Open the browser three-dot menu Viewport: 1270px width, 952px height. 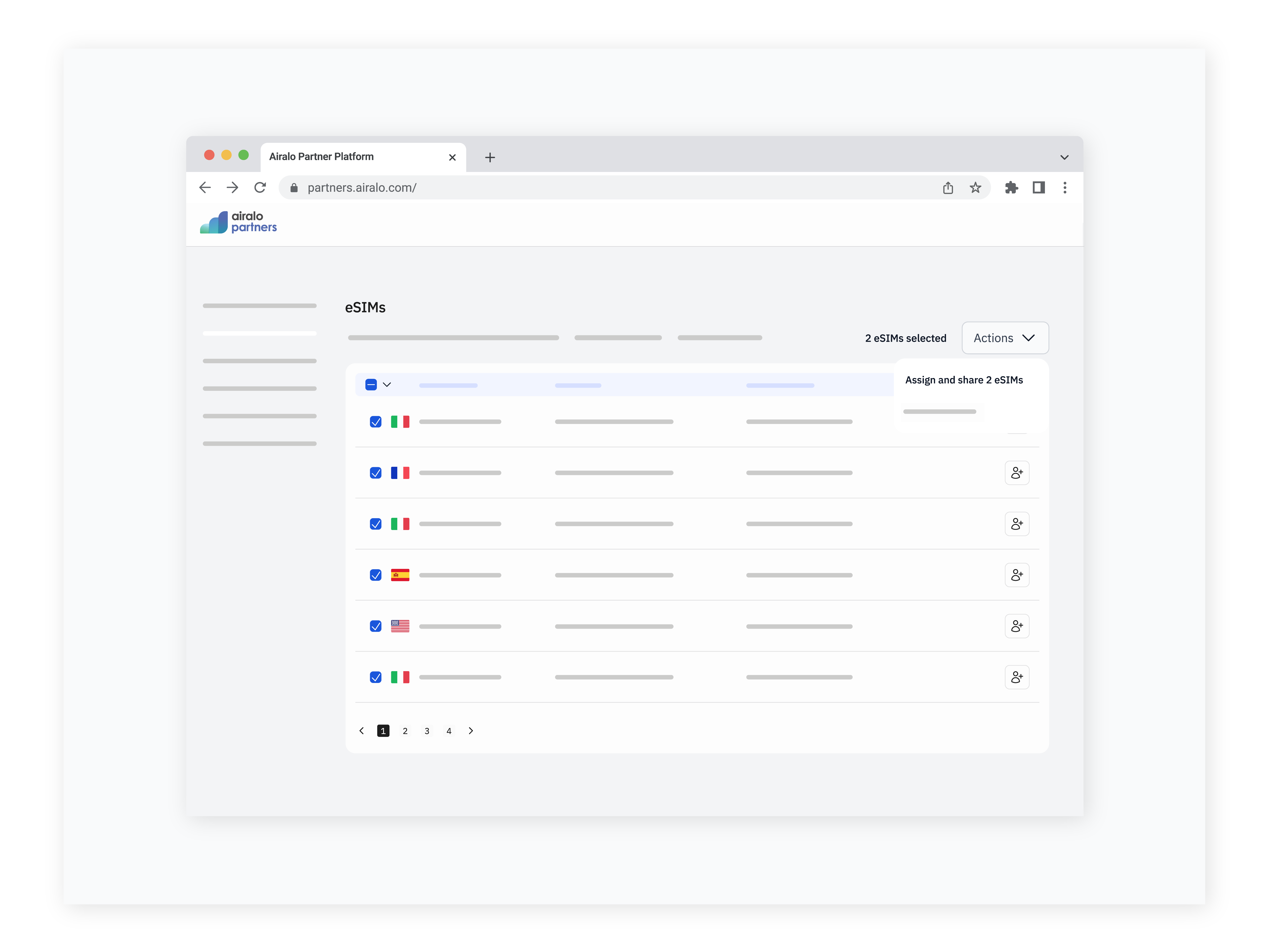point(1065,188)
